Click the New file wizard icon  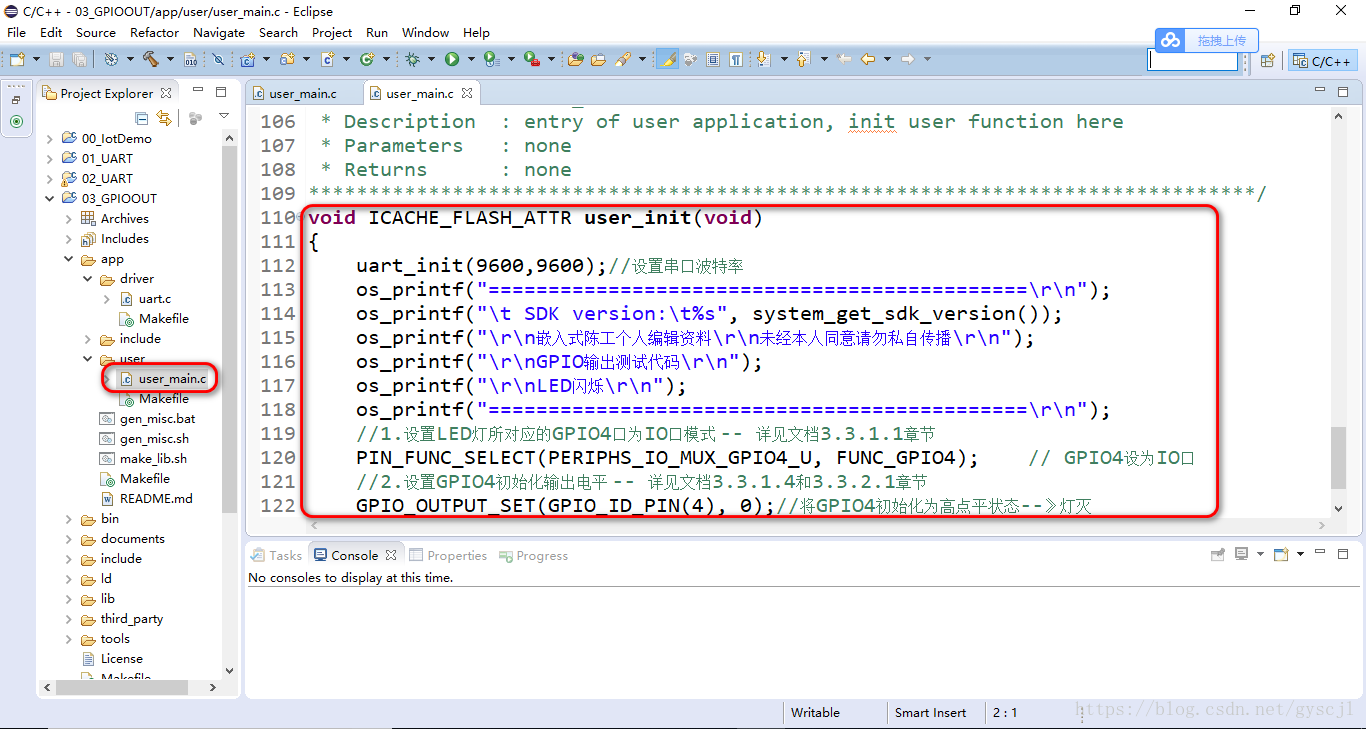[18, 59]
